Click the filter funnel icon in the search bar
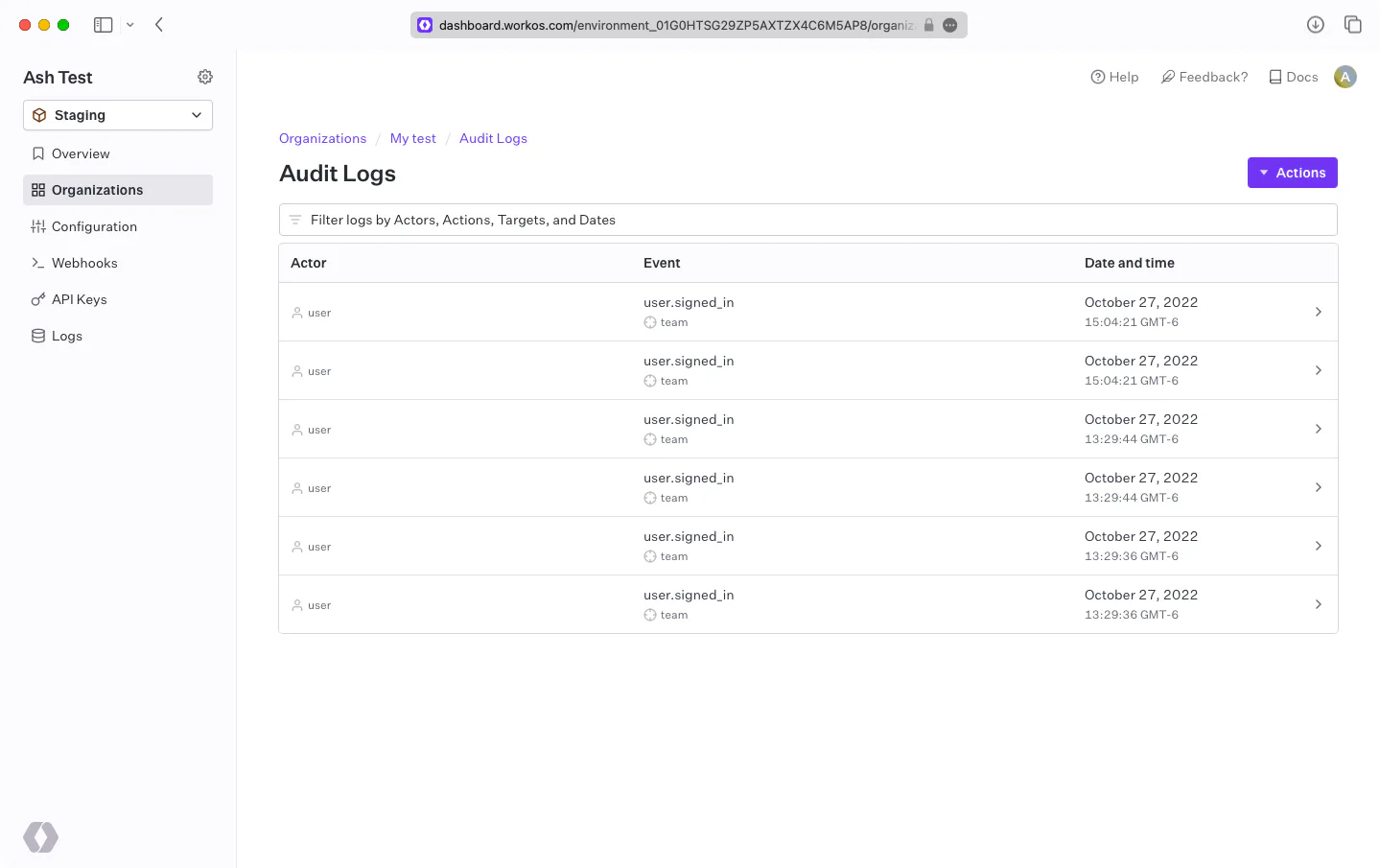The width and height of the screenshot is (1380, 868). [x=297, y=219]
